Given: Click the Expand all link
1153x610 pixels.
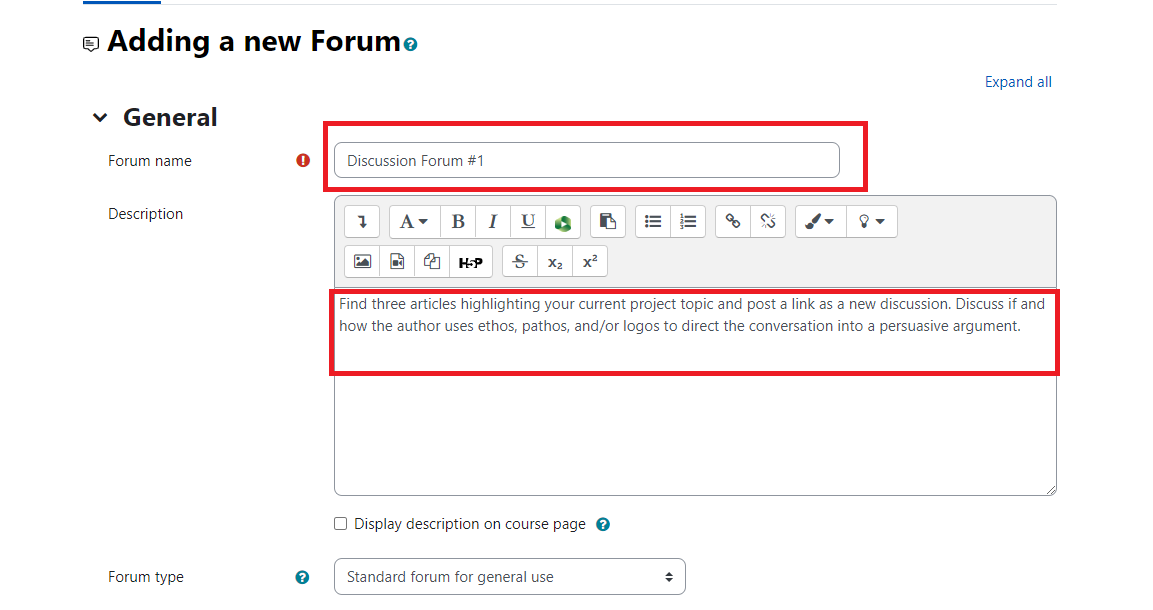Looking at the screenshot, I should [1017, 82].
